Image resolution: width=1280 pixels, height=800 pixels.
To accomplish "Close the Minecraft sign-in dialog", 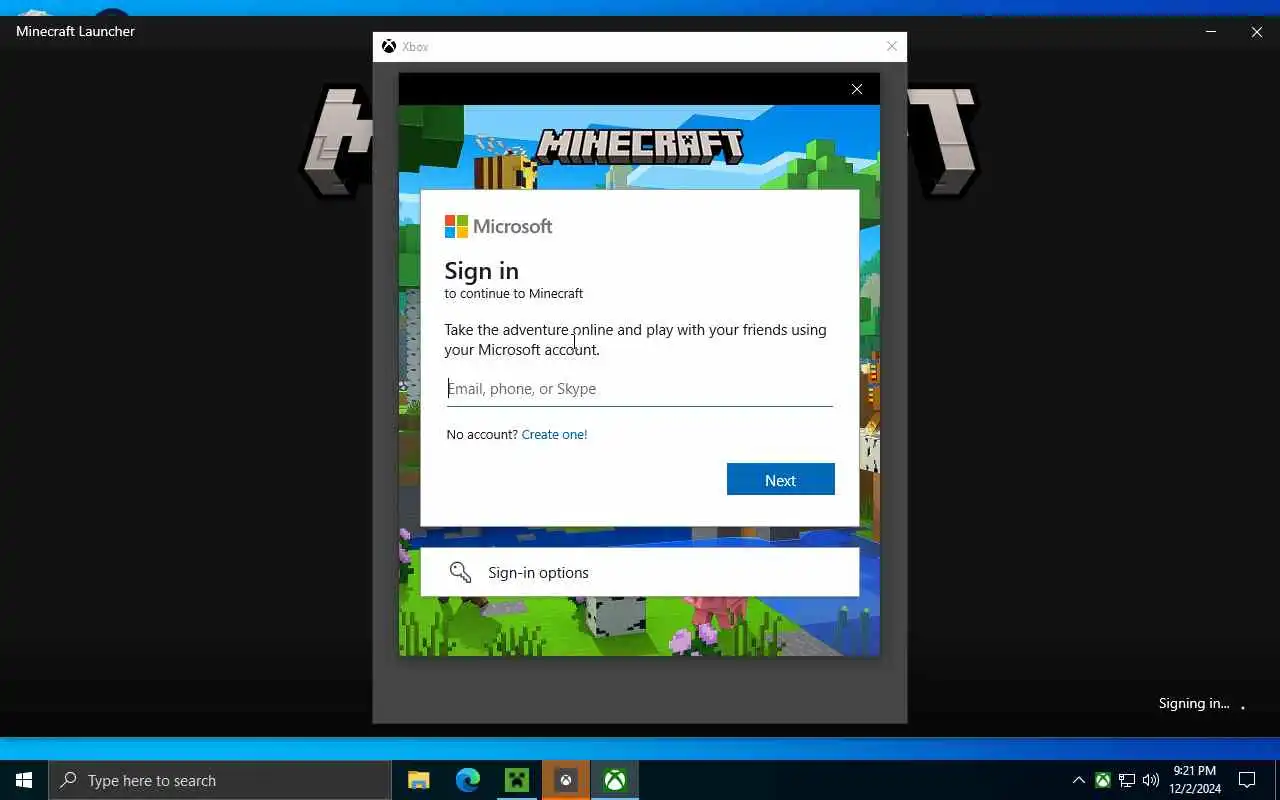I will coord(857,89).
